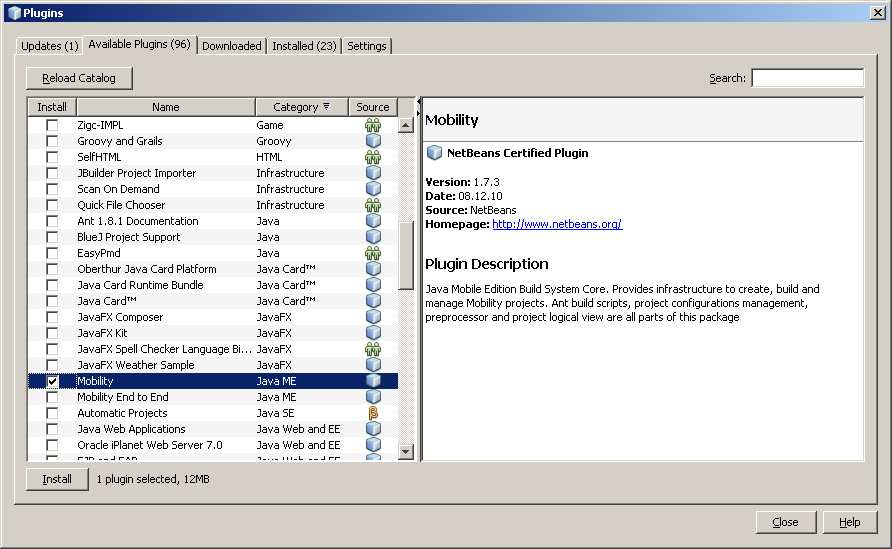Tick the JavaFX Composer install checkbox

pos(52,317)
